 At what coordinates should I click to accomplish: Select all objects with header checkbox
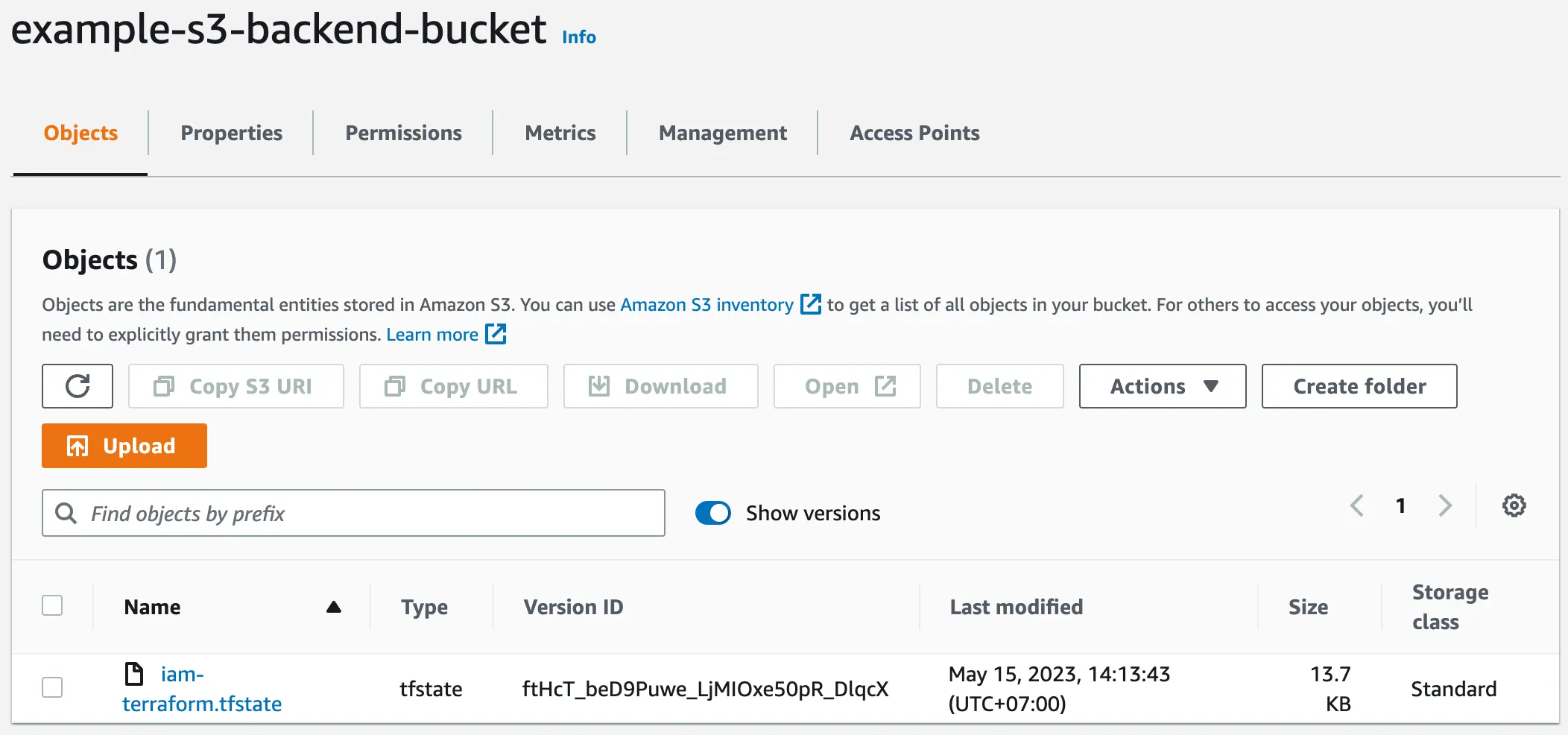point(52,605)
